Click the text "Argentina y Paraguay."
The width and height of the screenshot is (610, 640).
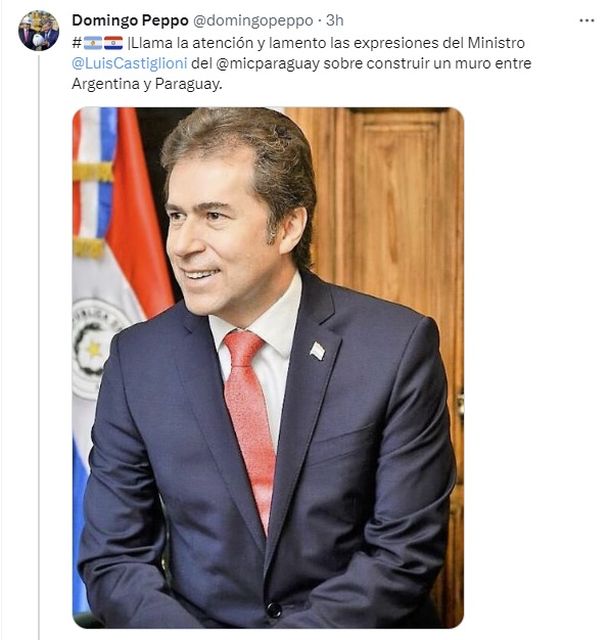pos(147,84)
